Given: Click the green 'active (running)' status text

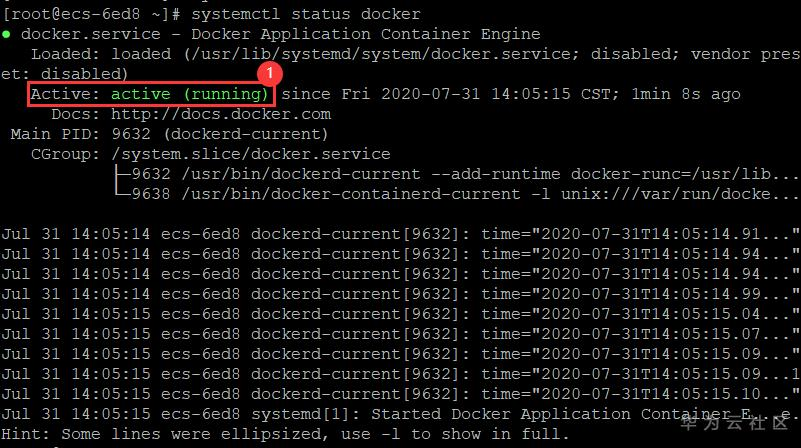Looking at the screenshot, I should [x=190, y=94].
